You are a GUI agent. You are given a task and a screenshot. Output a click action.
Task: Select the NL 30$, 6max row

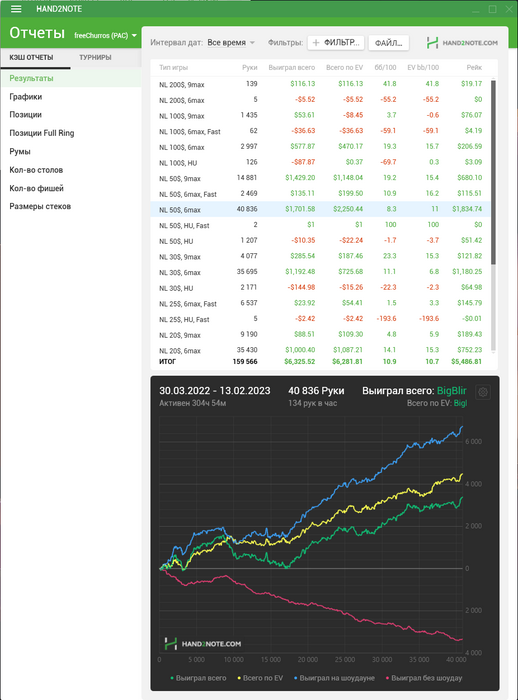tap(320, 272)
